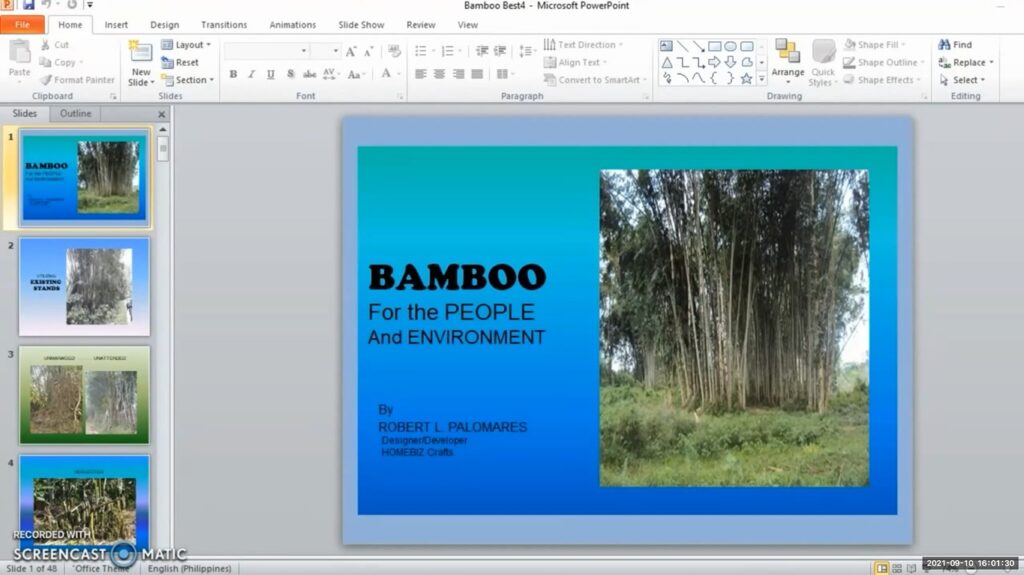
Task: Click the File button
Action: click(22, 25)
